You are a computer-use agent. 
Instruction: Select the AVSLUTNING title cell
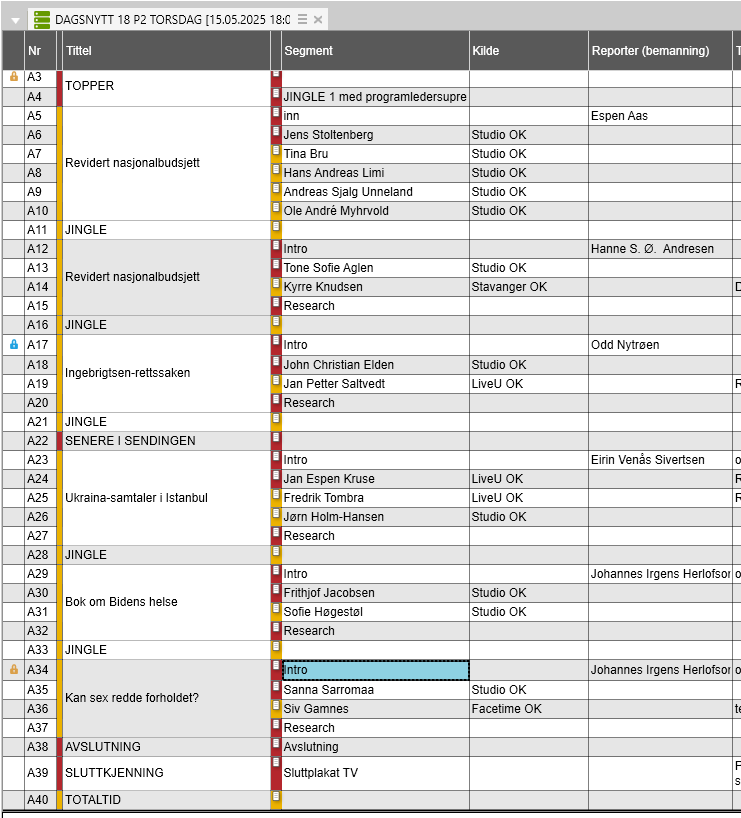(166, 747)
